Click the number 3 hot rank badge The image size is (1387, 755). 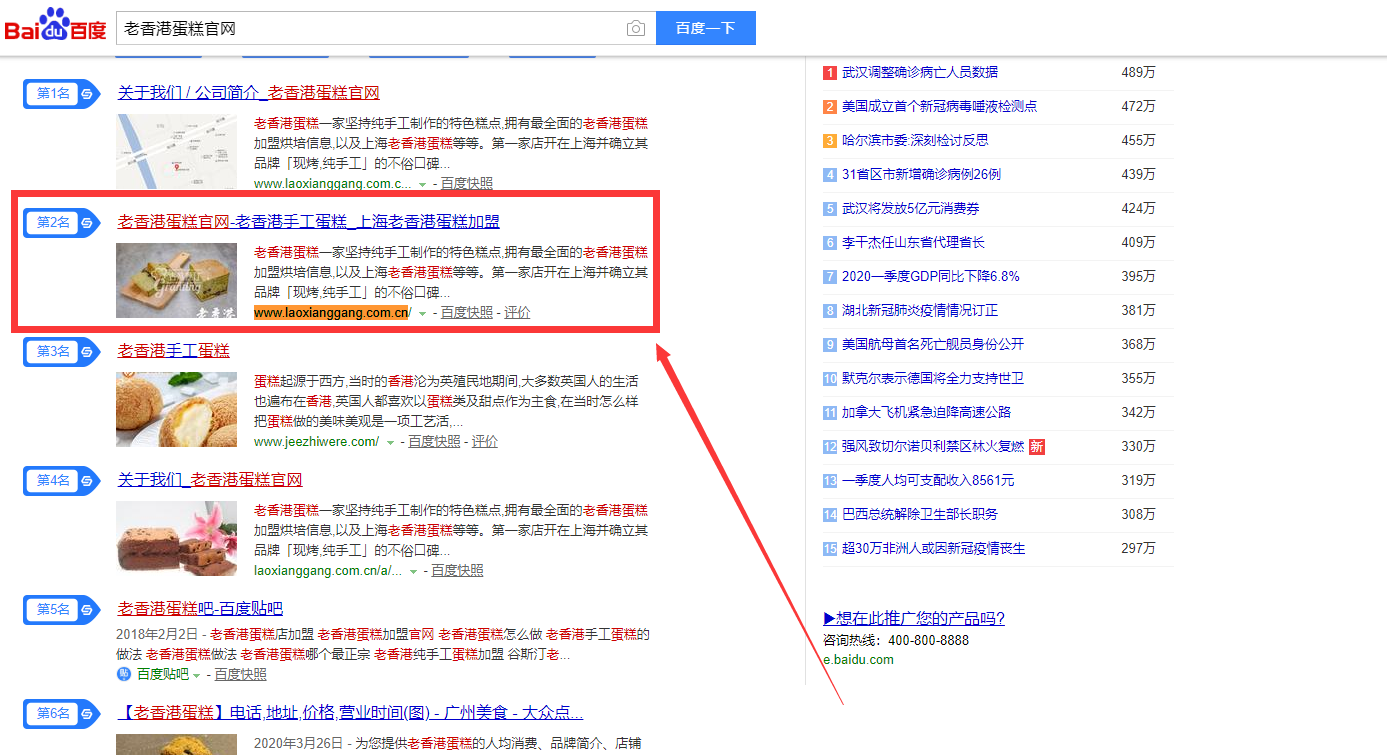click(x=830, y=140)
